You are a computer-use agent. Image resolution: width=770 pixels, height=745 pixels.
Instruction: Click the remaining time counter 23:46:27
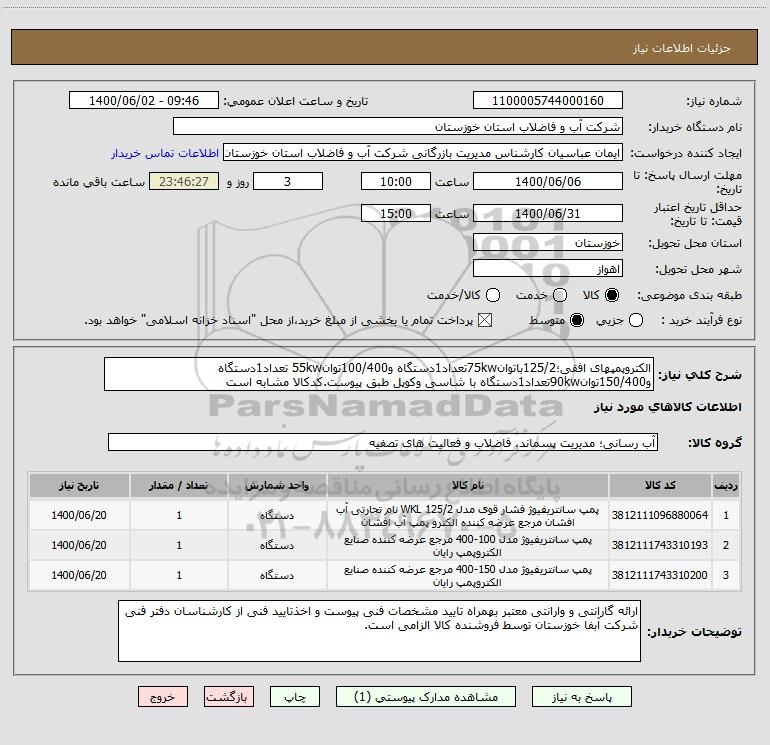[x=184, y=181]
